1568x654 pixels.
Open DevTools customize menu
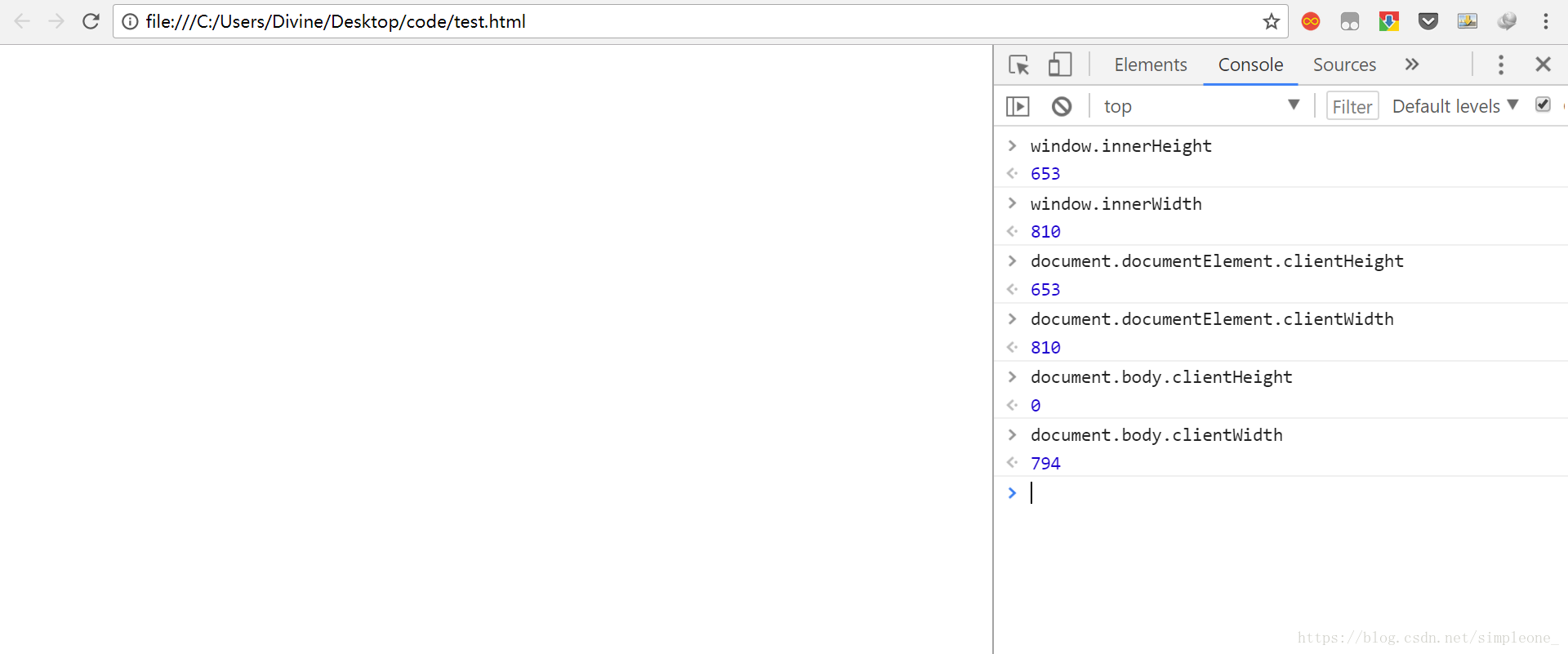click(x=1501, y=65)
